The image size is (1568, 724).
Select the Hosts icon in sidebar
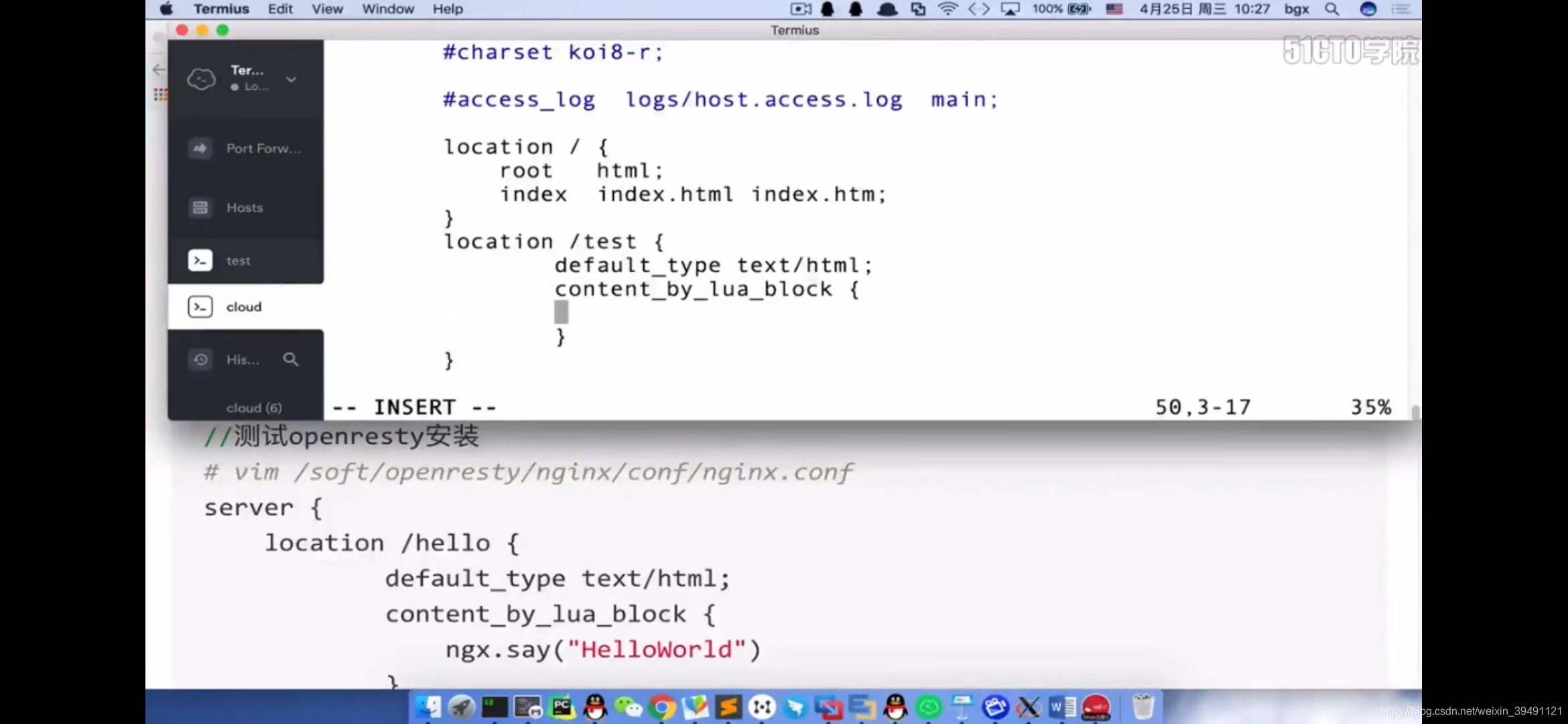click(200, 207)
